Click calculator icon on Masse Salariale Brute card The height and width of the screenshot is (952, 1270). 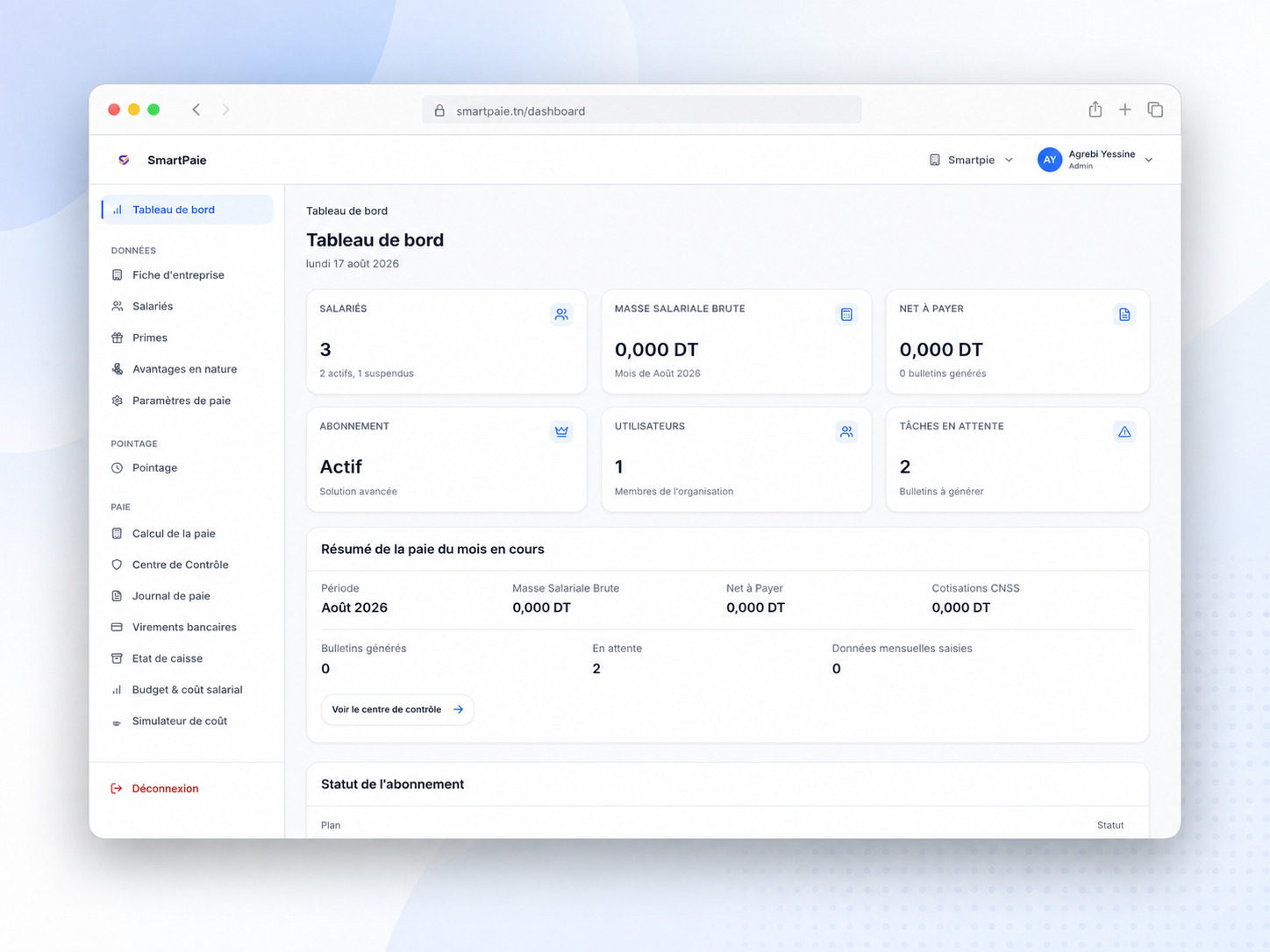tap(846, 314)
